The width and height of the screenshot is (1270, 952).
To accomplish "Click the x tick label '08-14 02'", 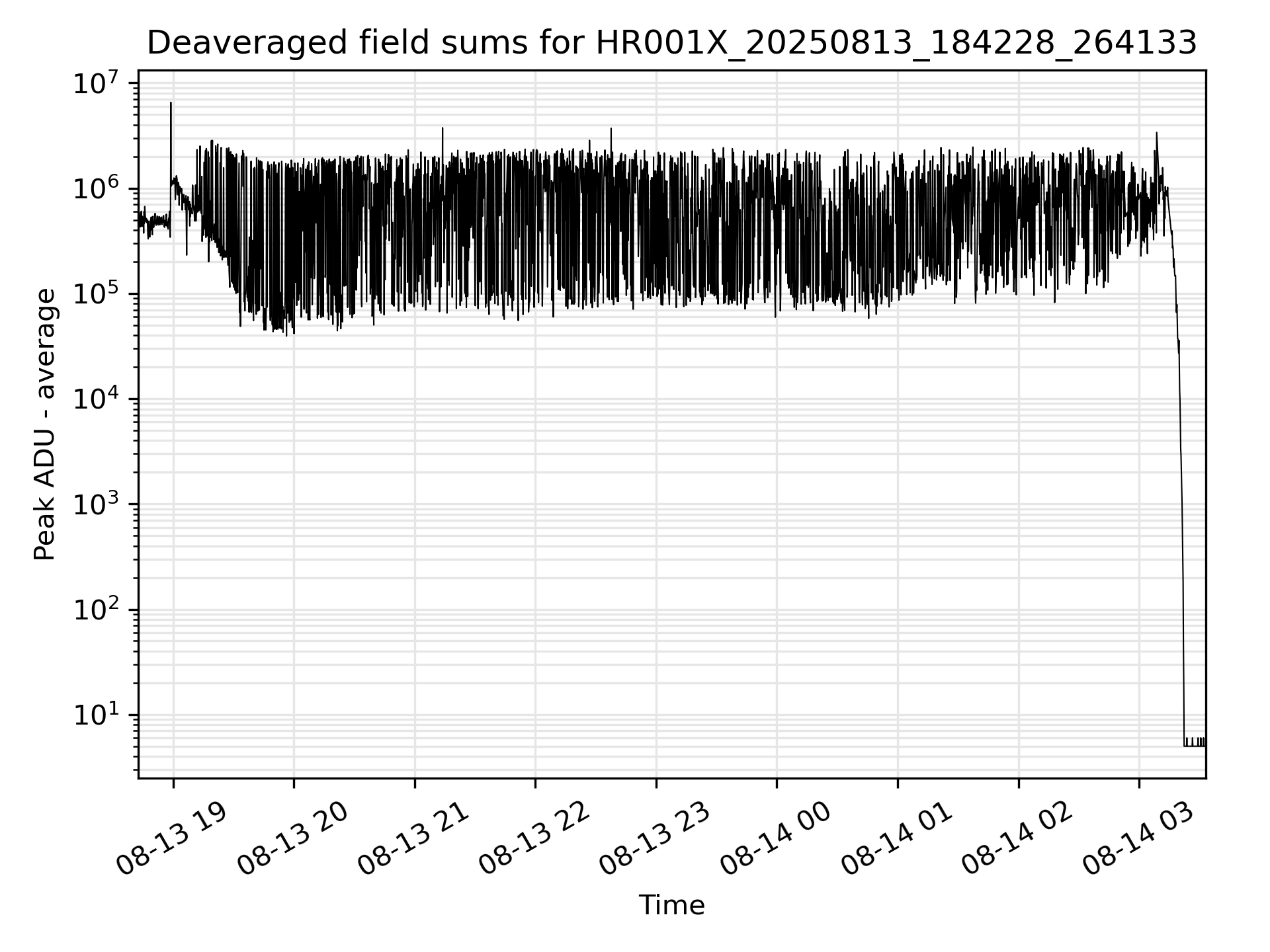I will tap(1017, 839).
